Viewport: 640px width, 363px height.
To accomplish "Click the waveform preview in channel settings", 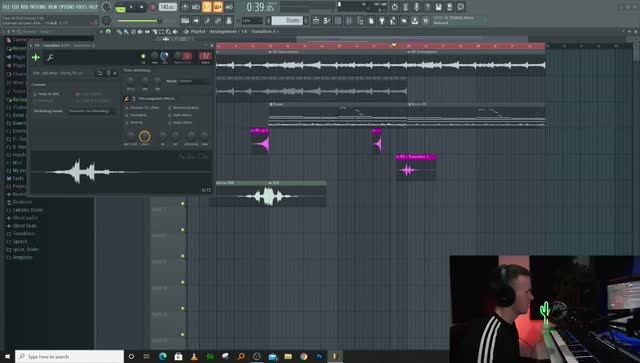I will coord(121,172).
